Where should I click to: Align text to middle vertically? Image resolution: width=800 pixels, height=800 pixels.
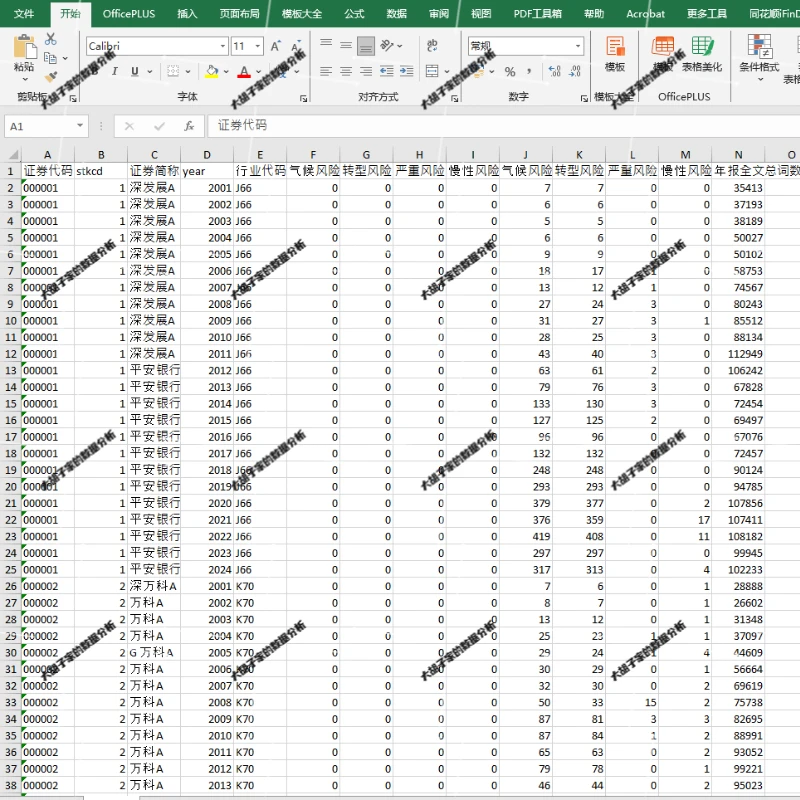click(346, 45)
